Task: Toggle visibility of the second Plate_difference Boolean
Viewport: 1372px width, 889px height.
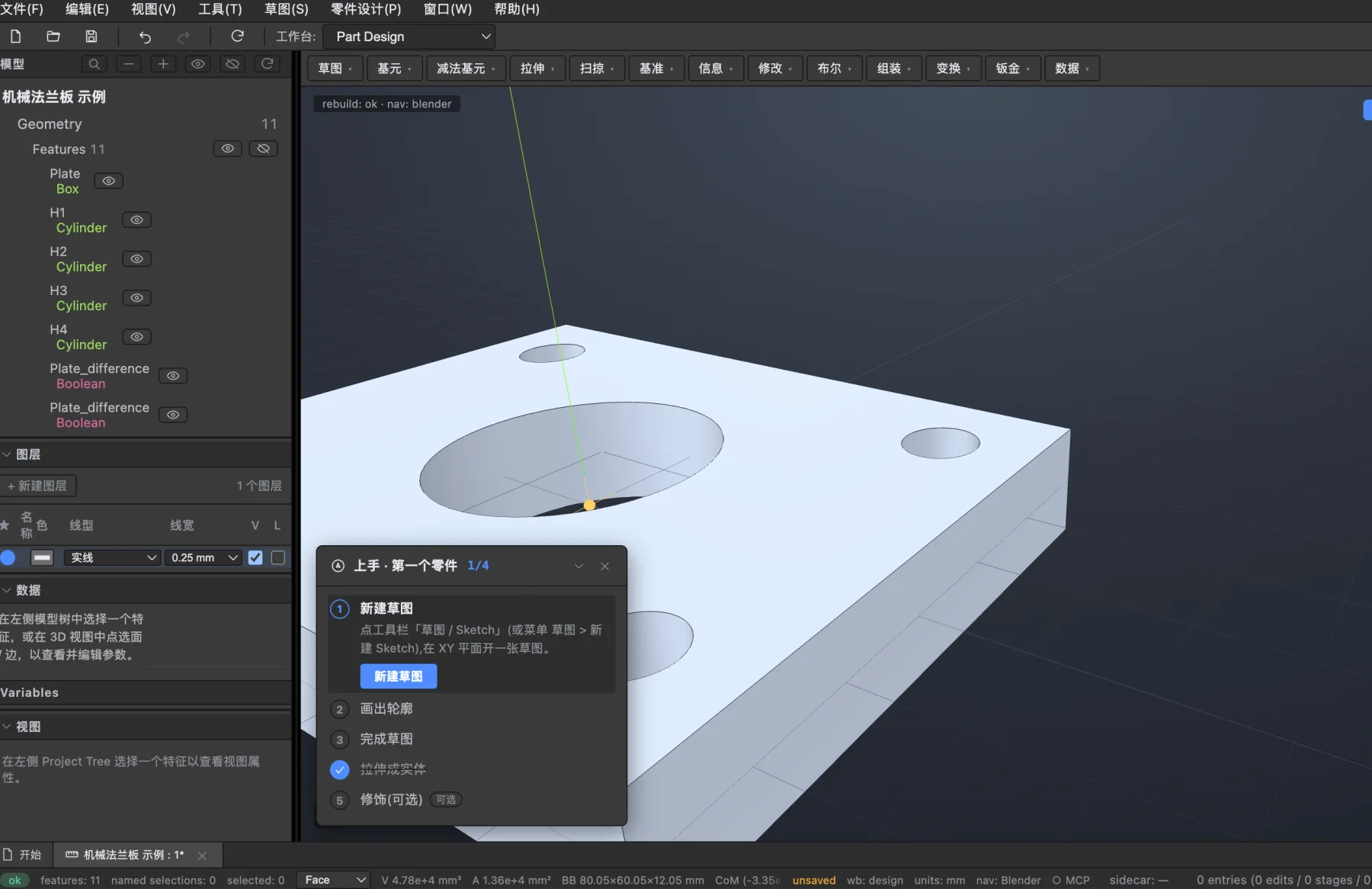Action: [173, 415]
